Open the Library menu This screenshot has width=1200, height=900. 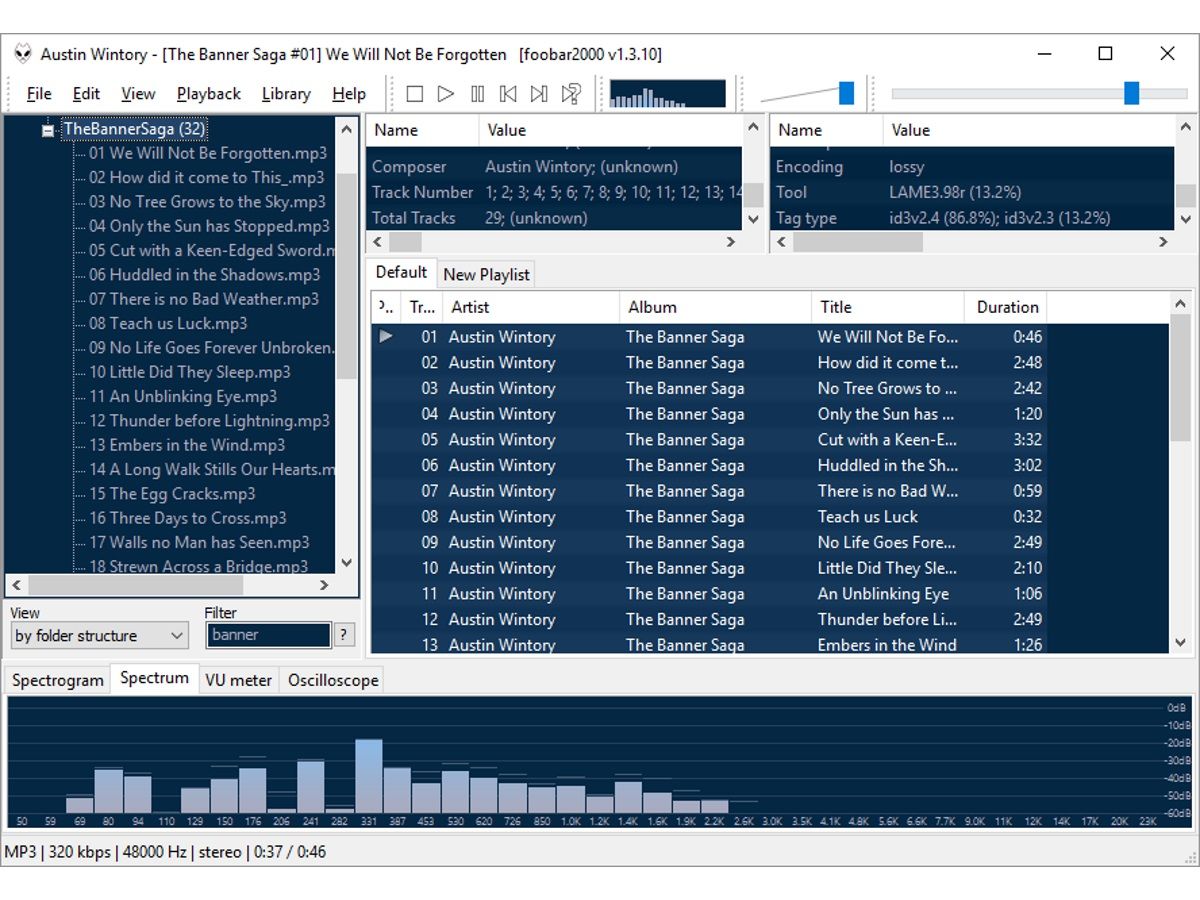(285, 93)
